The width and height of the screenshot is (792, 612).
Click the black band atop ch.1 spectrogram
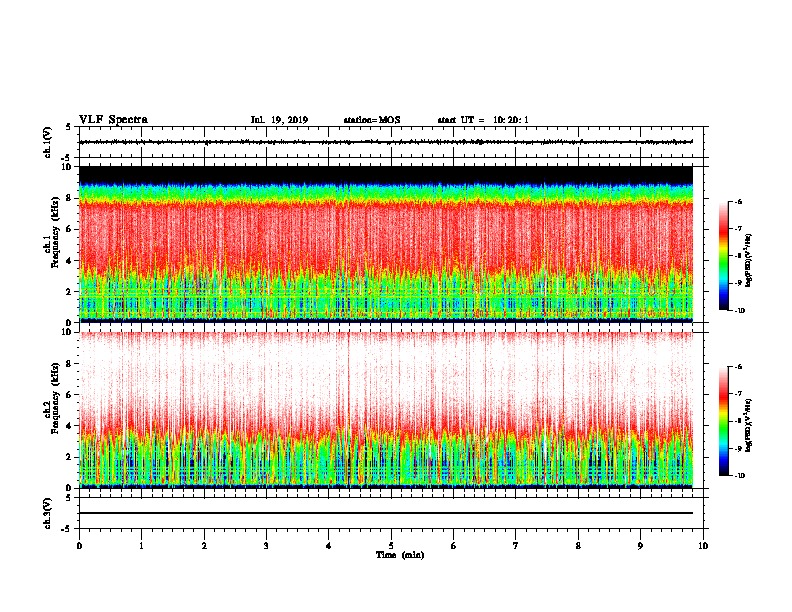pyautogui.click(x=385, y=175)
